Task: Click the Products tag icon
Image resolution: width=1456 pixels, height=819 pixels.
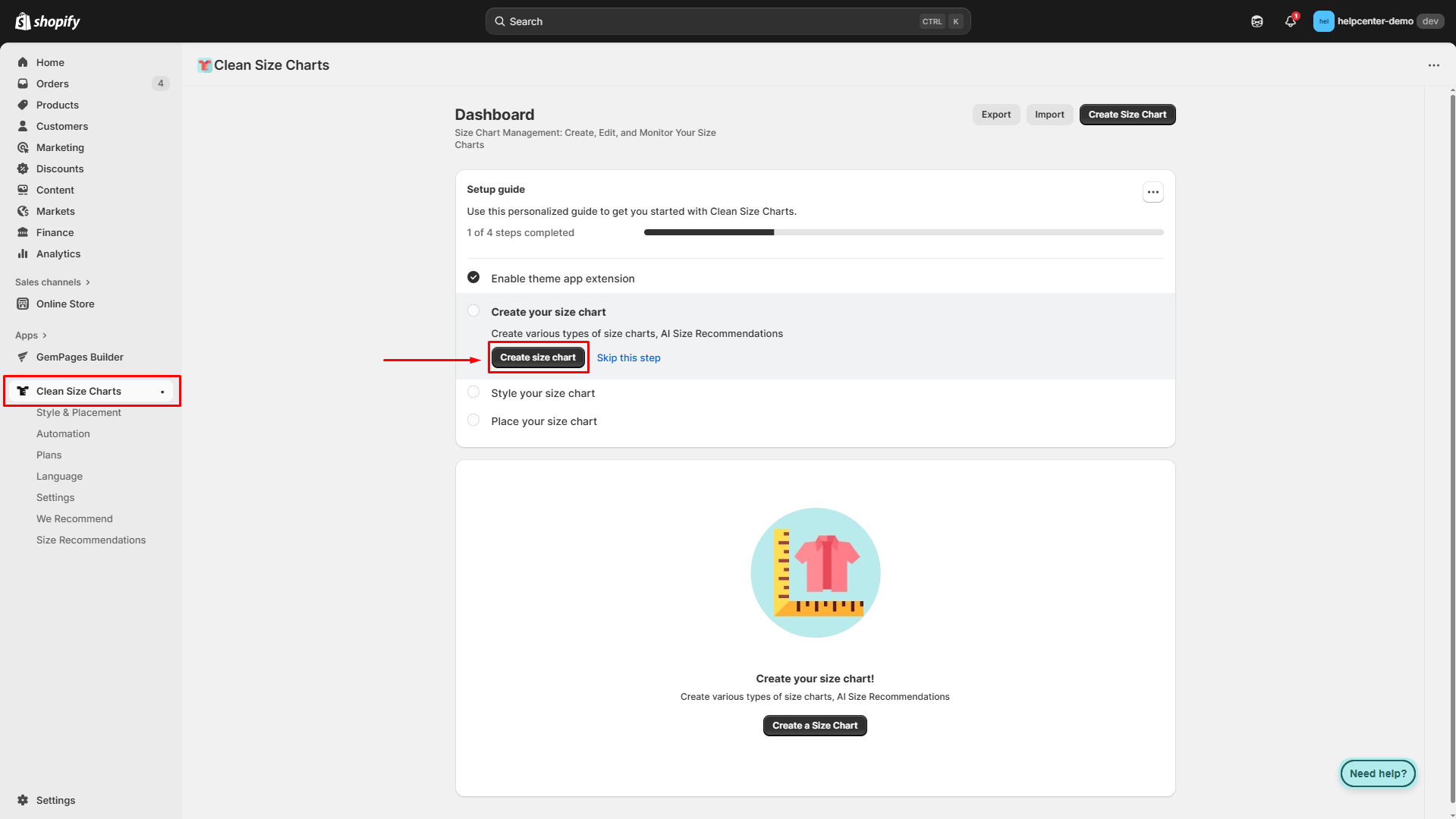Action: (x=23, y=105)
